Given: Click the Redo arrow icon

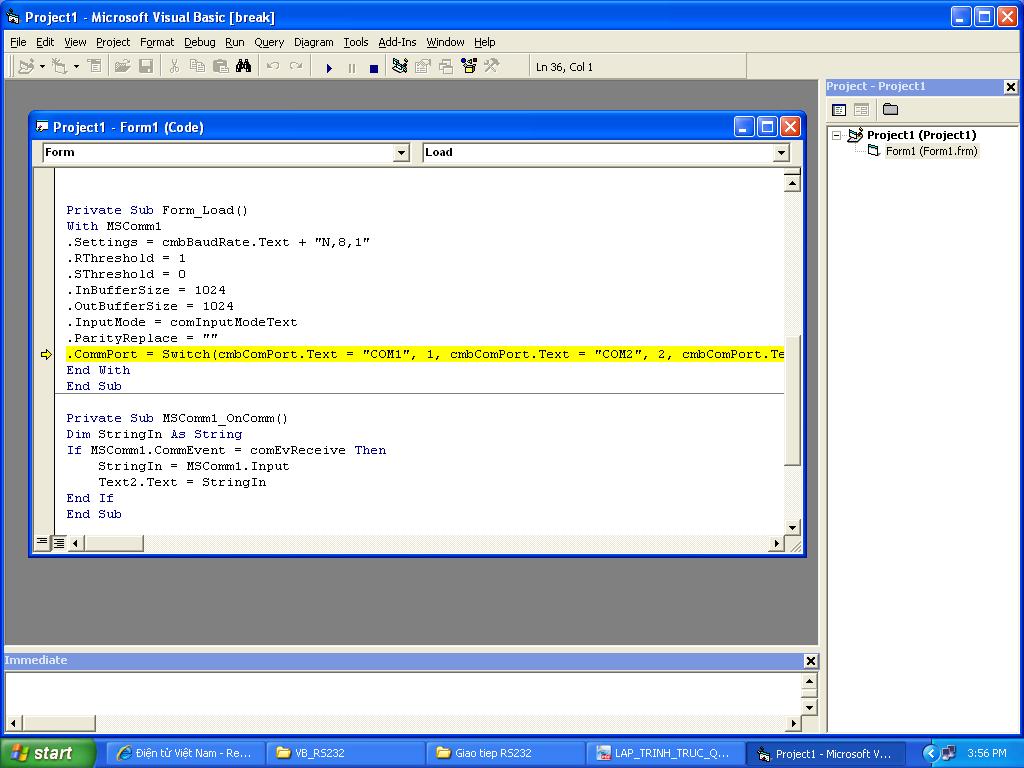Looking at the screenshot, I should click(296, 66).
